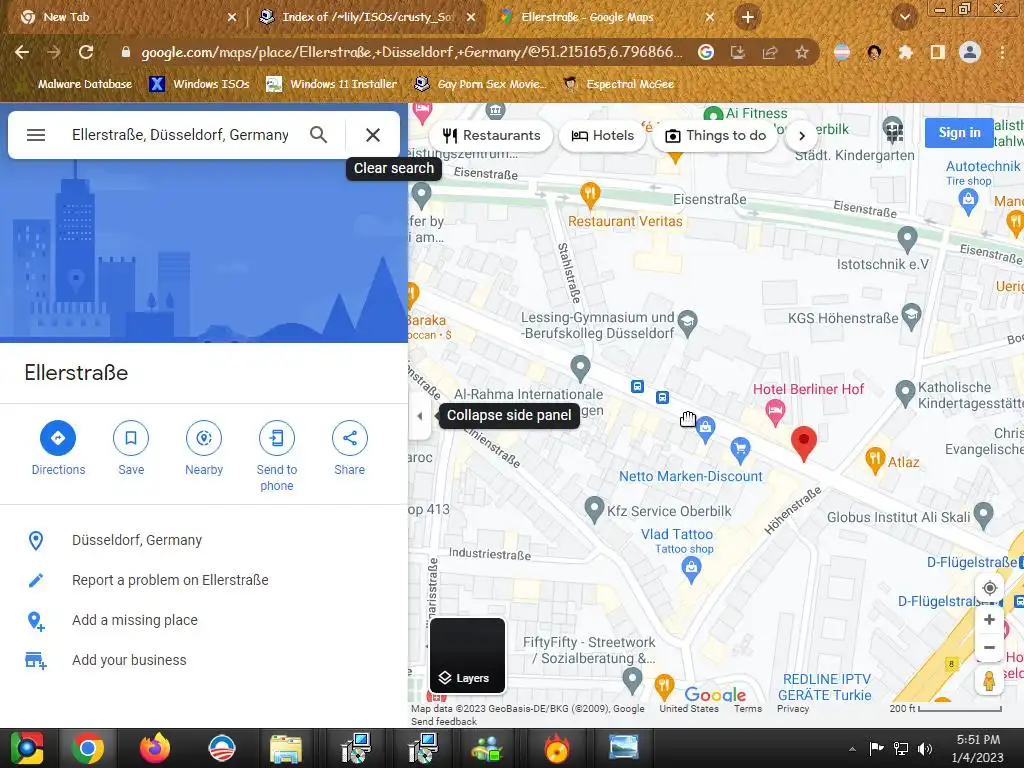Open the Windows ISOs bookmark

click(x=199, y=84)
